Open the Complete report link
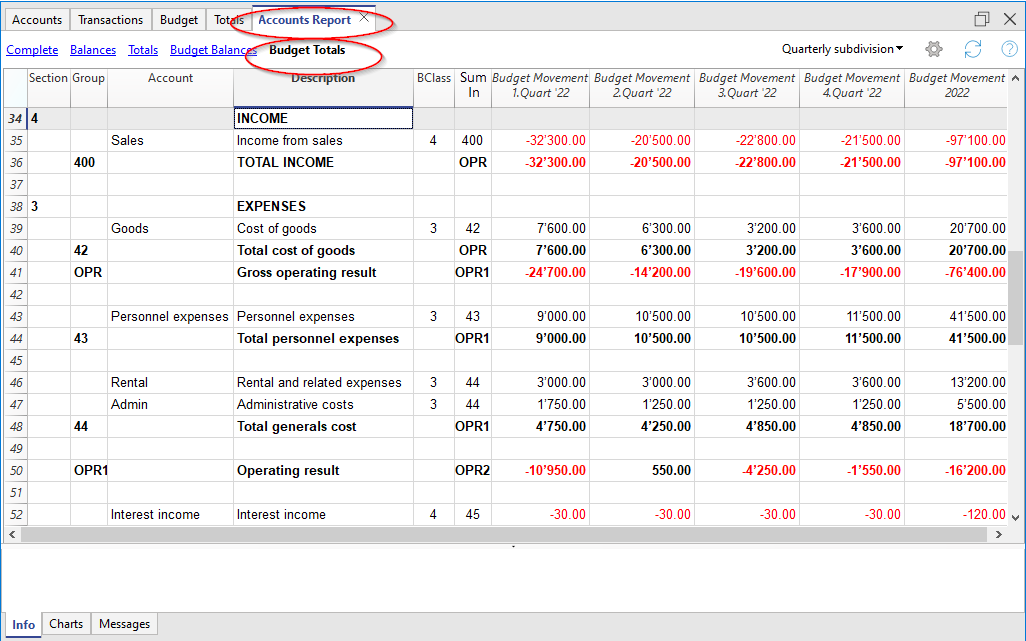The image size is (1026, 641). pyautogui.click(x=32, y=49)
